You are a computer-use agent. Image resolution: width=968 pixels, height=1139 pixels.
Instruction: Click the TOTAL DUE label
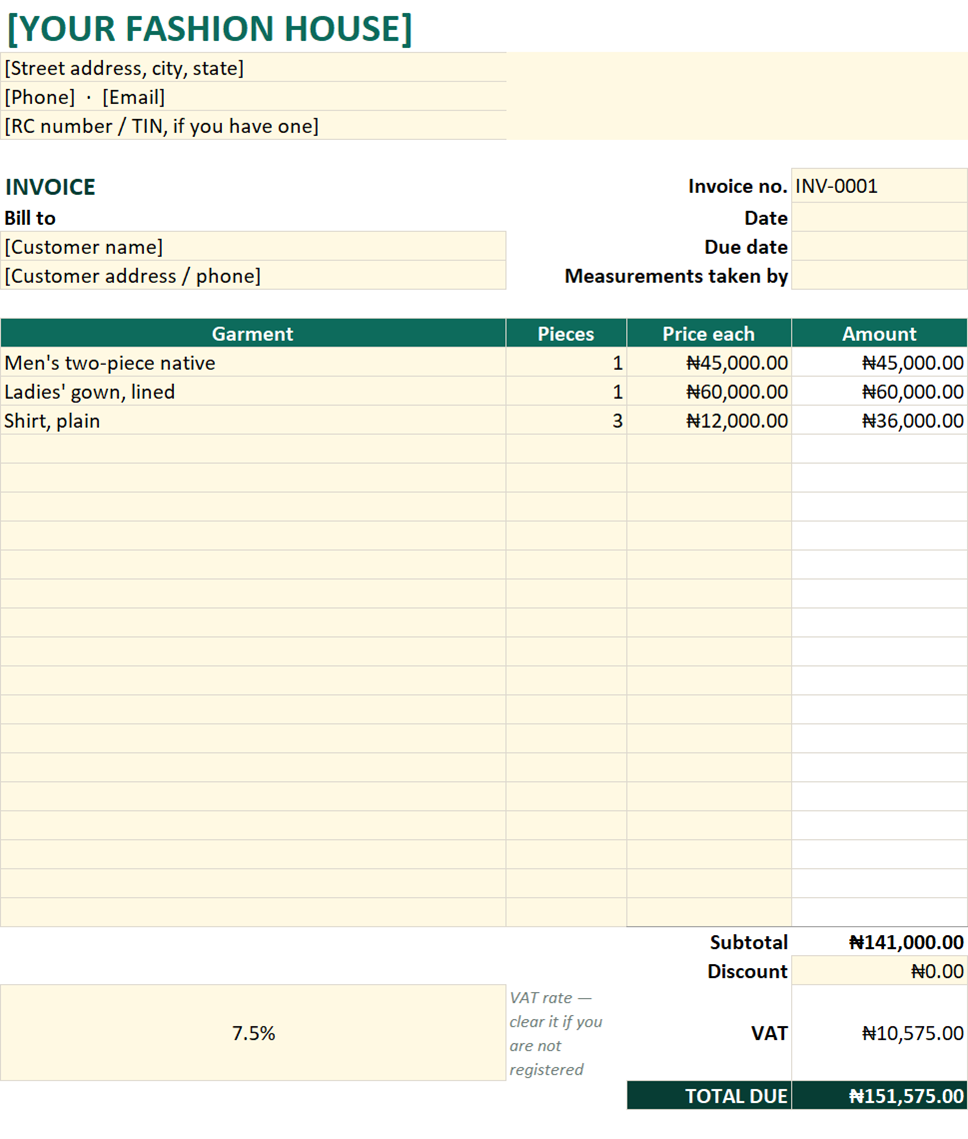pos(709,1095)
